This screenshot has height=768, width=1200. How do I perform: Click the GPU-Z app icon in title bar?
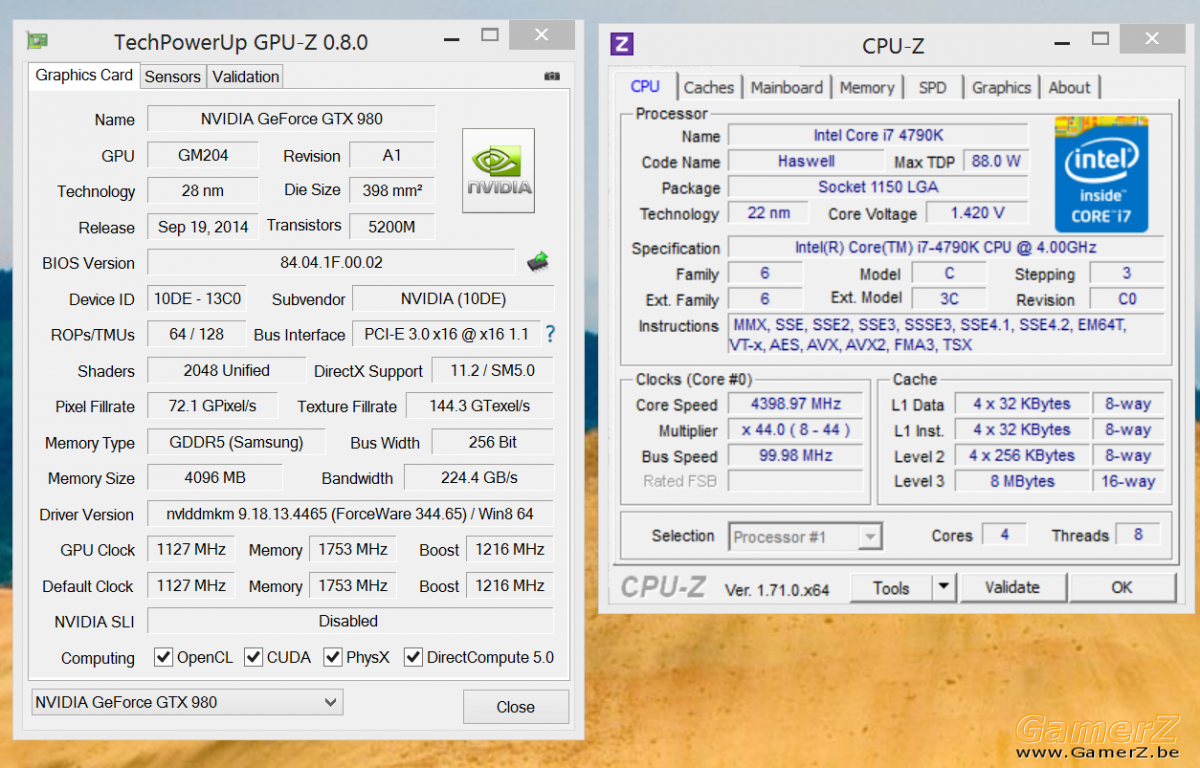[x=37, y=41]
